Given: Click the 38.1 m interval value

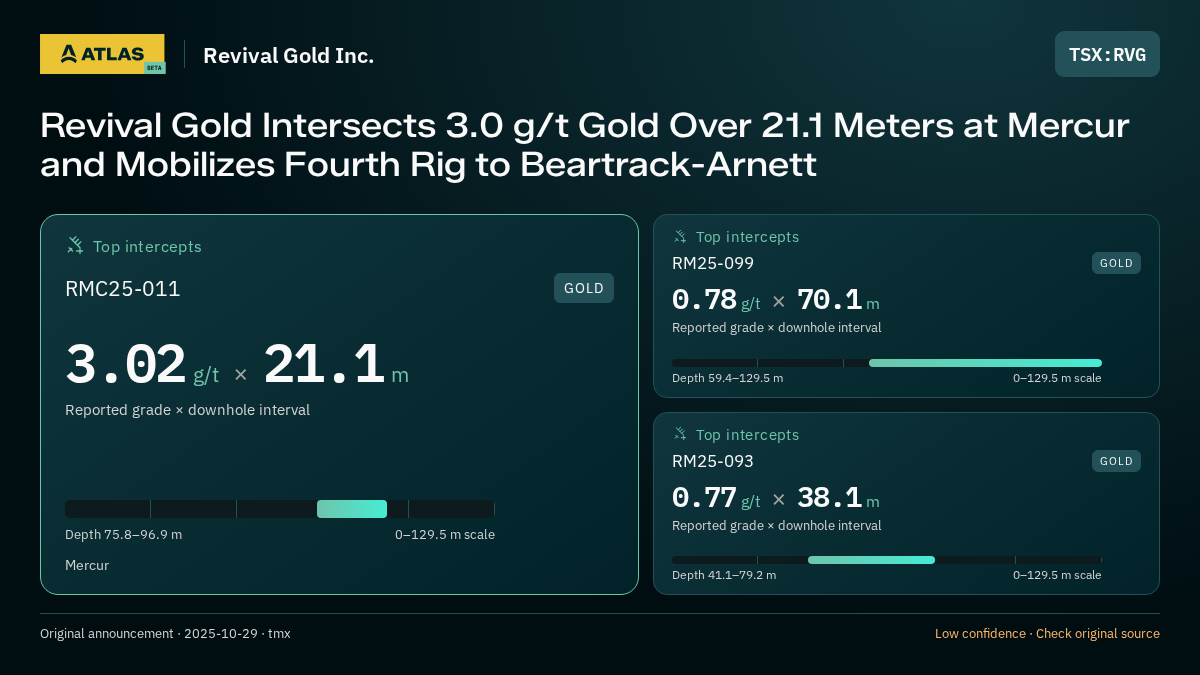Looking at the screenshot, I should pyautogui.click(x=838, y=498).
